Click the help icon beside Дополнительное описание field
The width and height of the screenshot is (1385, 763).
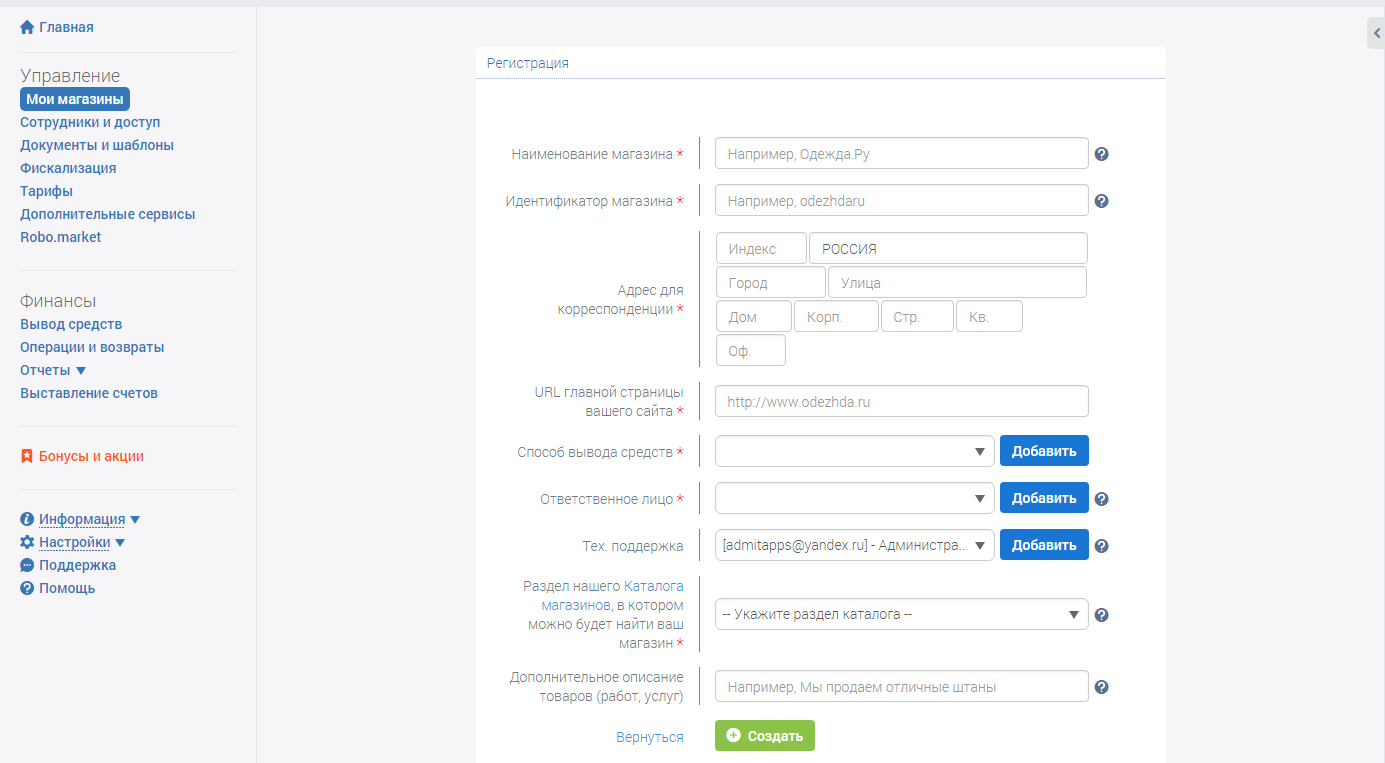(x=1101, y=687)
